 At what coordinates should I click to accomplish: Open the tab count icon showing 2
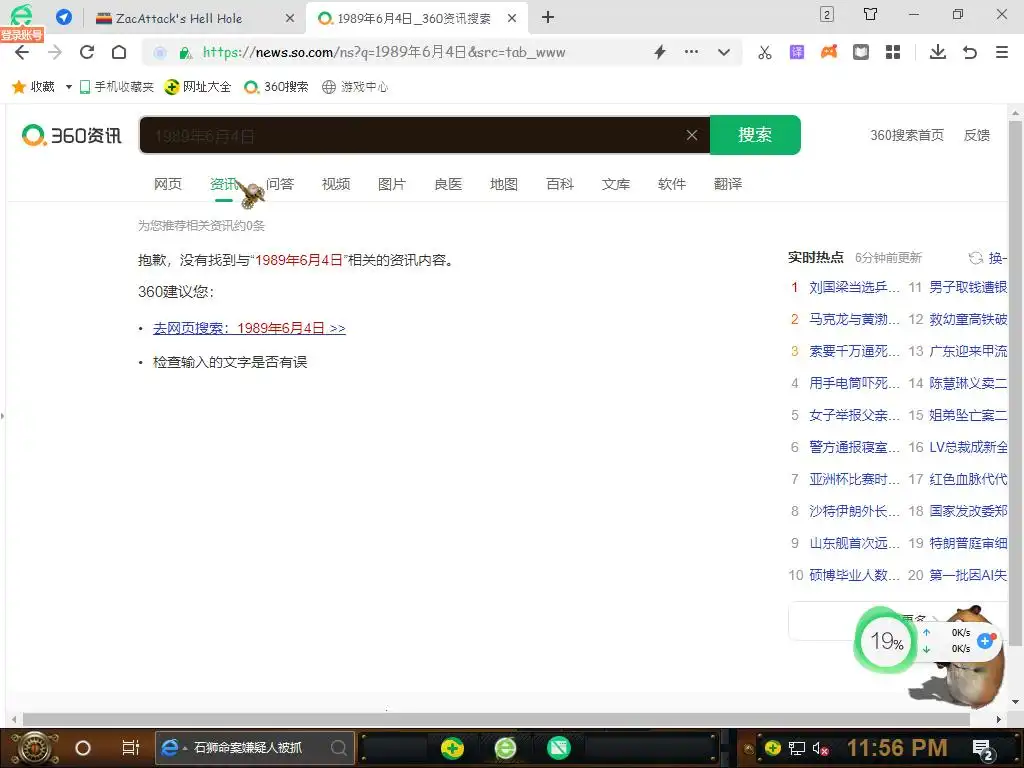click(827, 14)
